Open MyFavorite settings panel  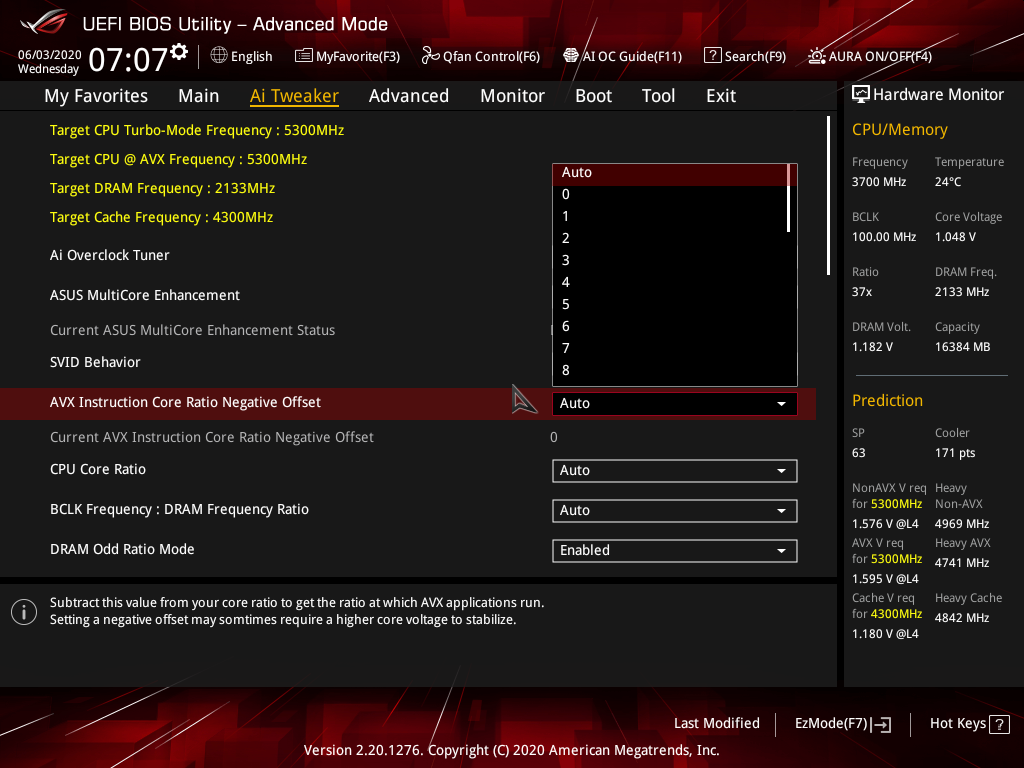point(347,56)
